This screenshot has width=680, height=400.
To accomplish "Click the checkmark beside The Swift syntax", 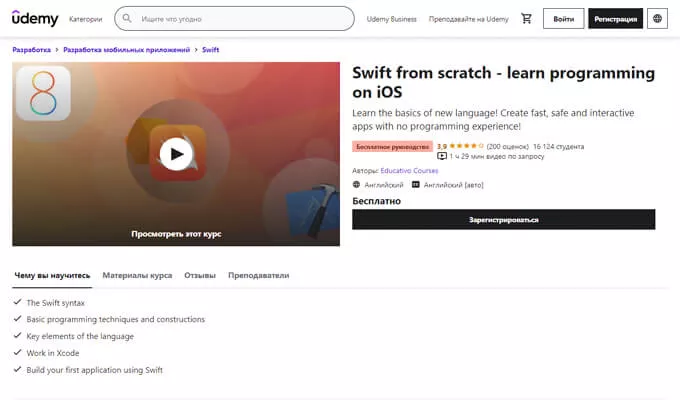I will tap(17, 302).
